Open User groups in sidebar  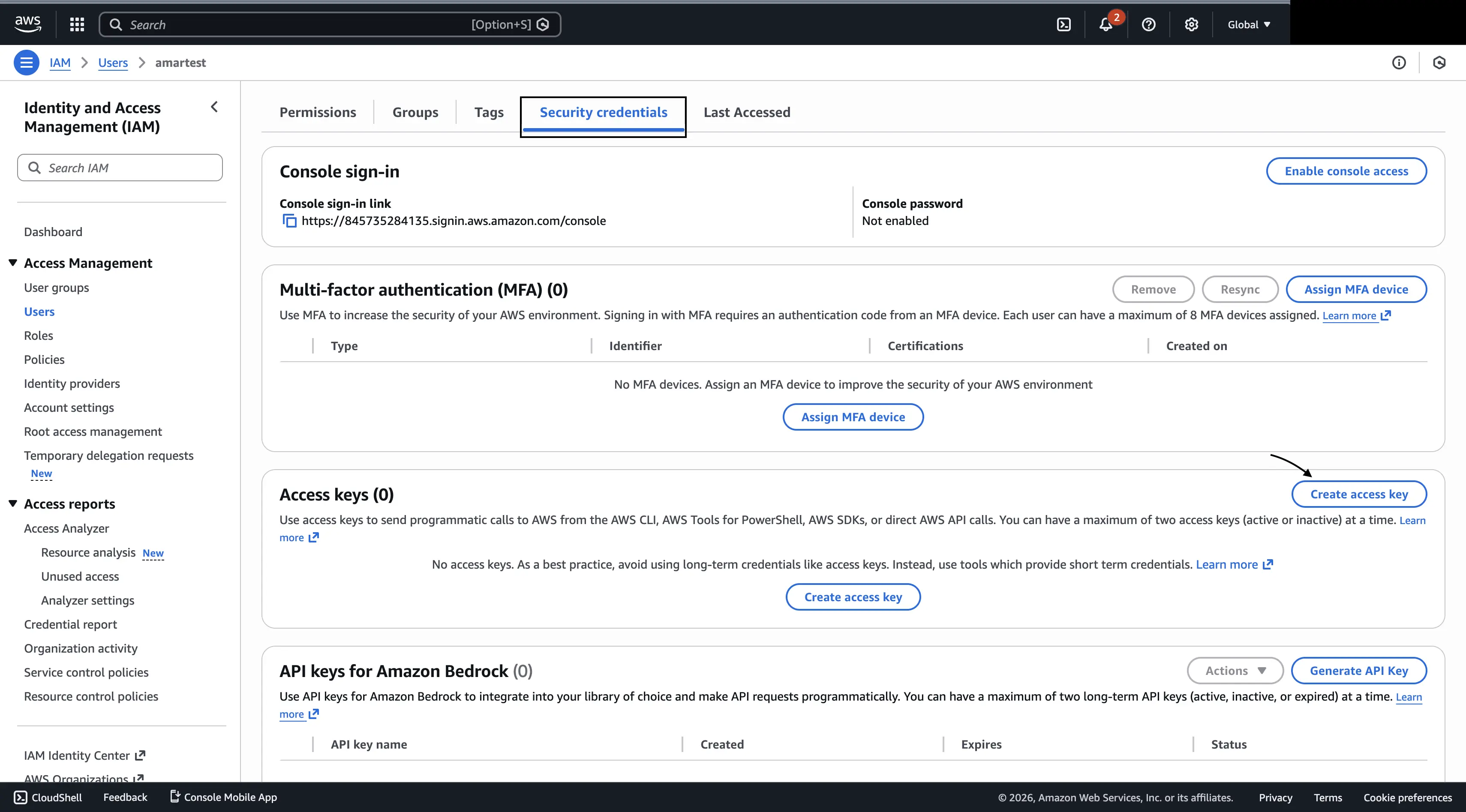coord(56,288)
